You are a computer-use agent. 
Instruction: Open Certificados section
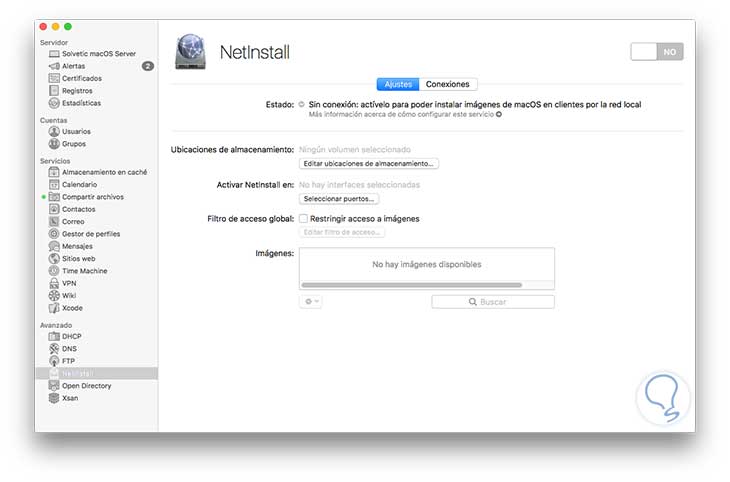coord(75,78)
